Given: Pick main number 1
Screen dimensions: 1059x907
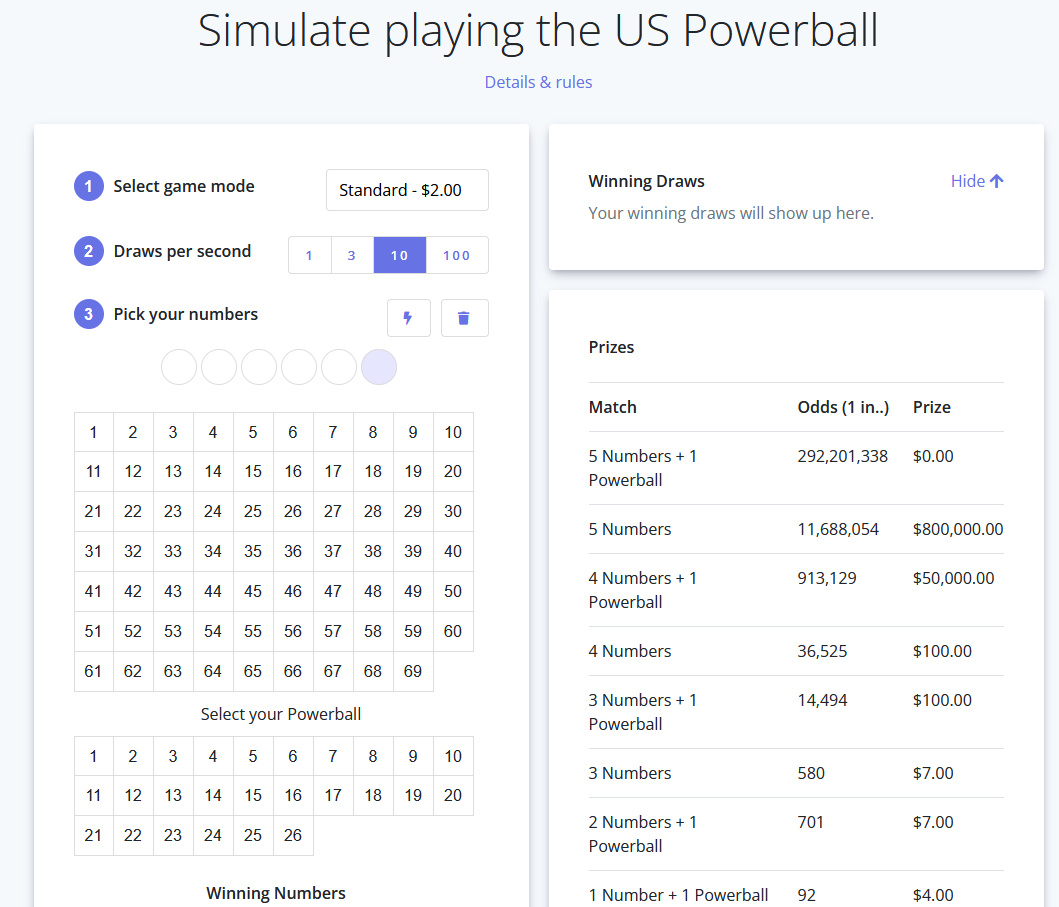Looking at the screenshot, I should [x=93, y=432].
